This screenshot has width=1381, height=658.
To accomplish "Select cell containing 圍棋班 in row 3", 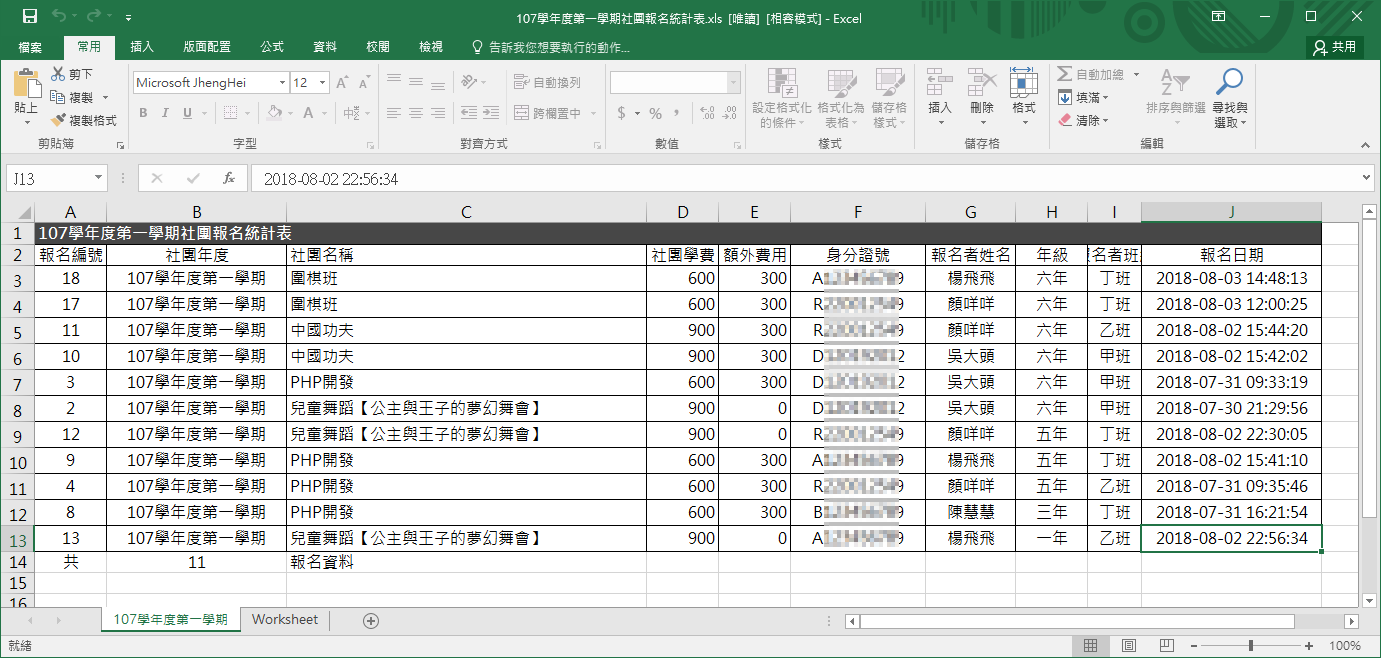I will pos(466,278).
